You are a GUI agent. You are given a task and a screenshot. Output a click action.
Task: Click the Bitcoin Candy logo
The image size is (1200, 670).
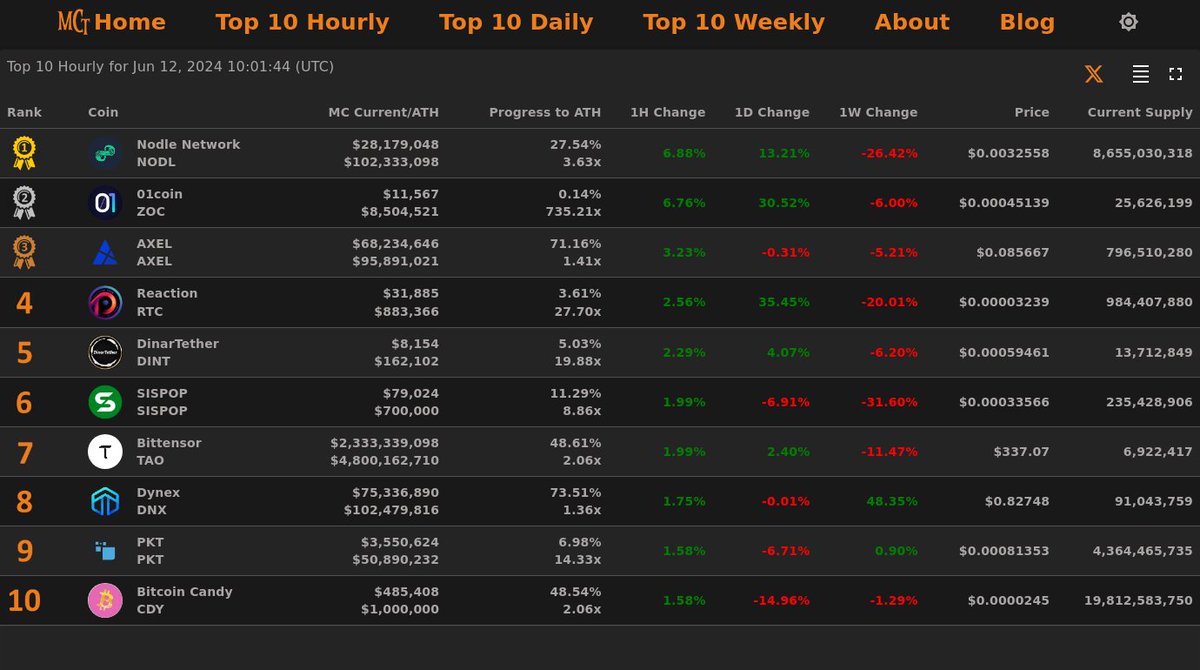click(105, 601)
